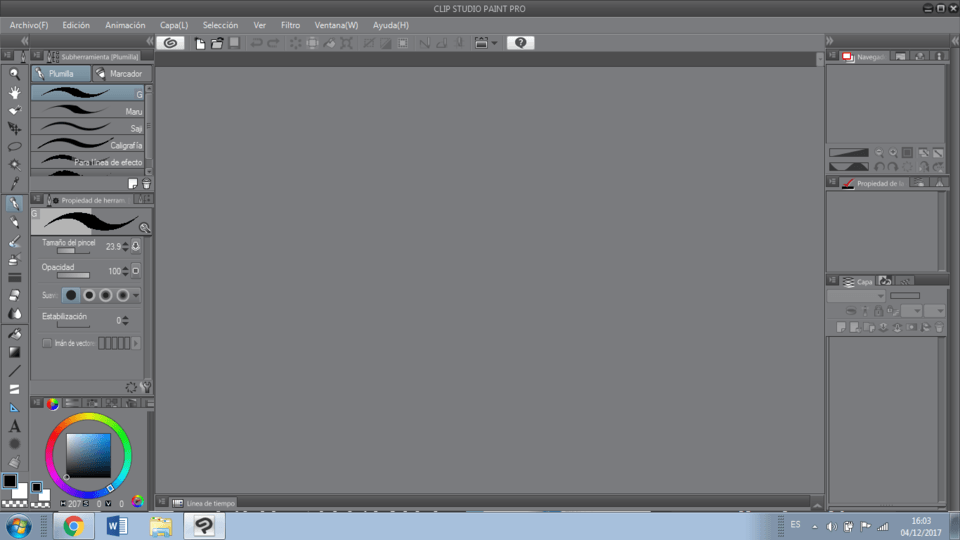Image resolution: width=960 pixels, height=540 pixels.
Task: Open file from command bar
Action: tap(217, 43)
